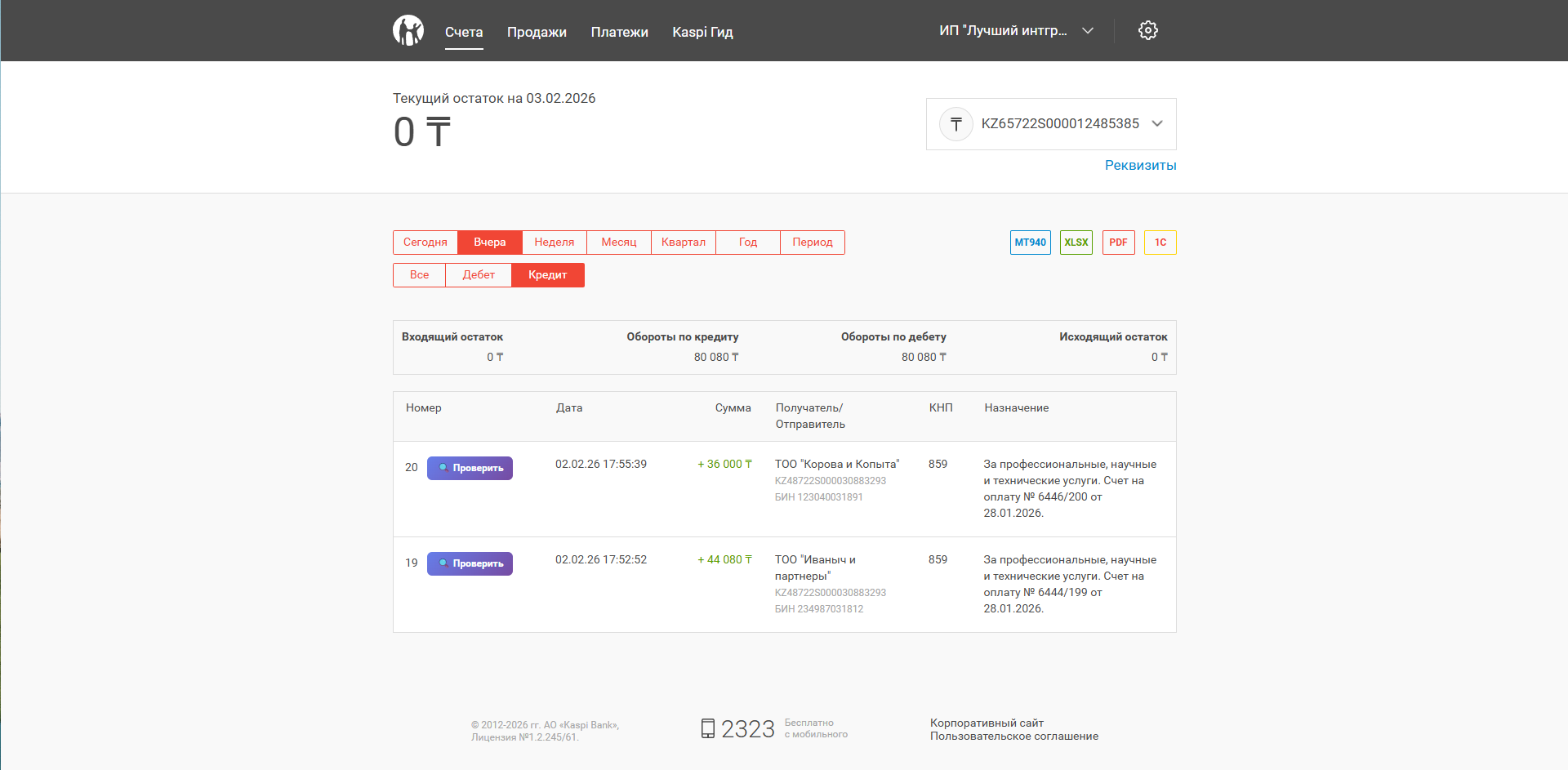Image resolution: width=1568 pixels, height=770 pixels.
Task: Switch the filter to Все transactions
Action: (419, 275)
